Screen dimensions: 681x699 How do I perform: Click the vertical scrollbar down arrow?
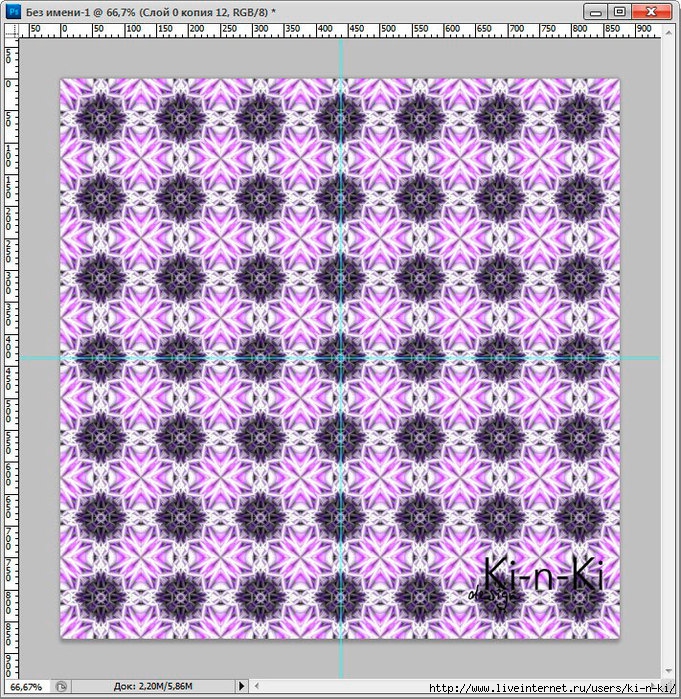pyautogui.click(x=668, y=671)
